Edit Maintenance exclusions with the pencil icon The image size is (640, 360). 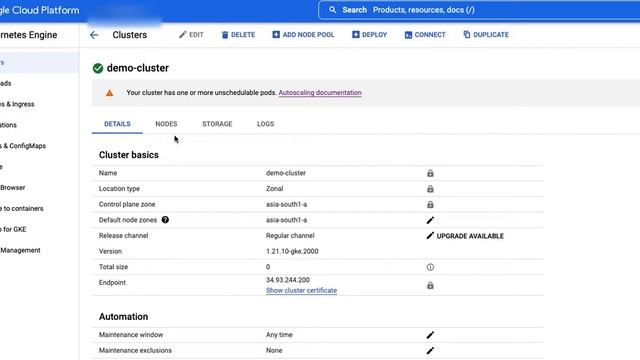[x=430, y=351]
